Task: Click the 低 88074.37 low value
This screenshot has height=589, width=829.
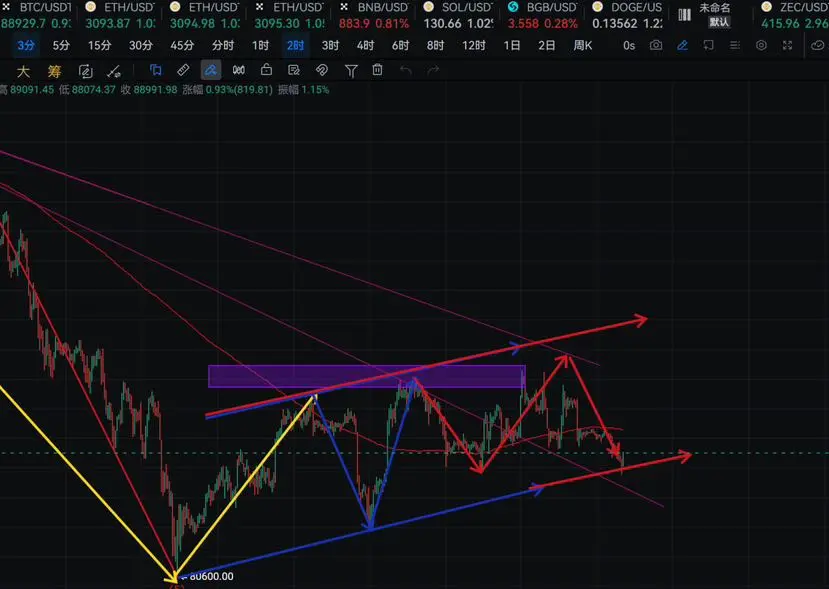Action: click(x=87, y=90)
